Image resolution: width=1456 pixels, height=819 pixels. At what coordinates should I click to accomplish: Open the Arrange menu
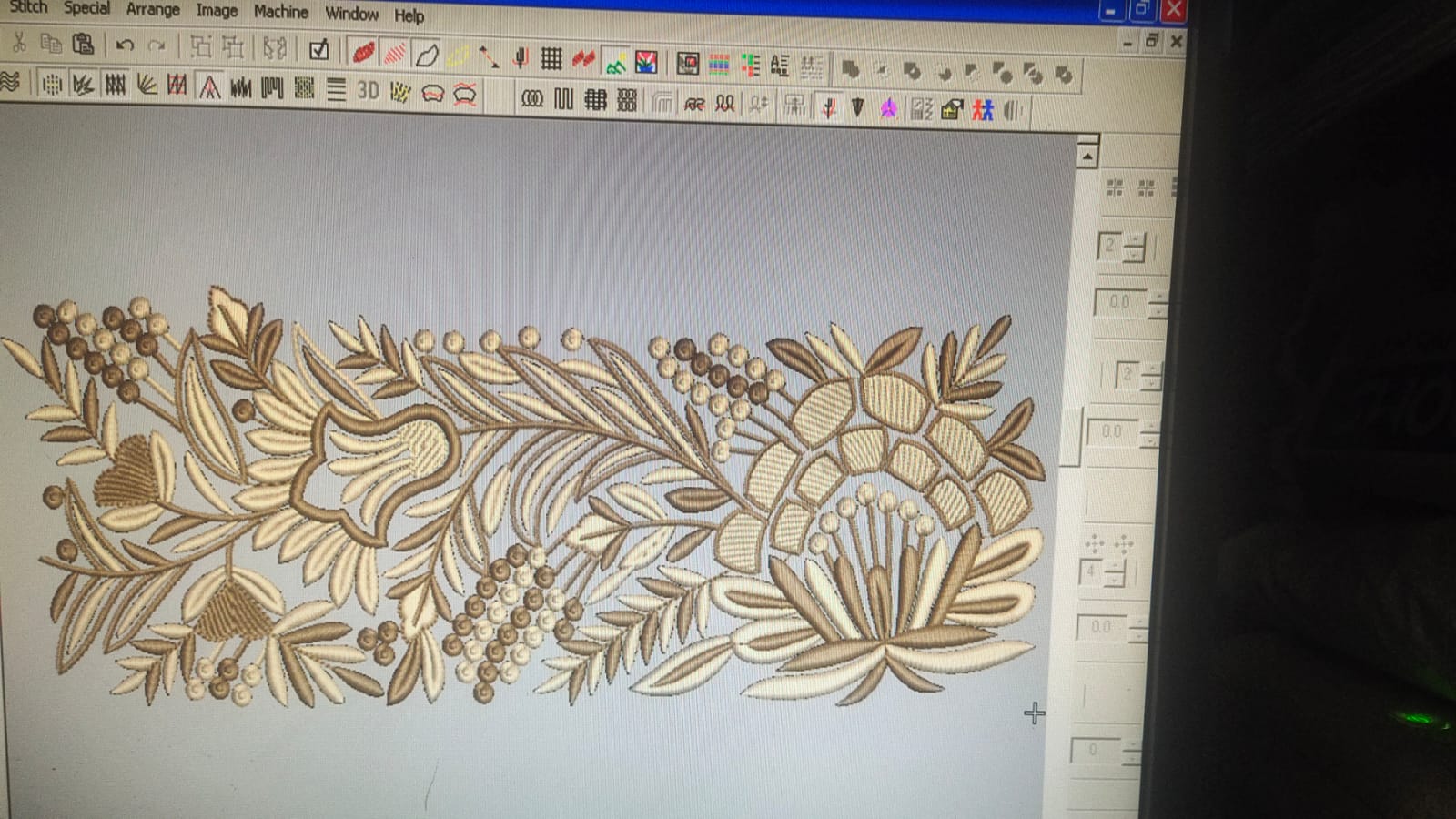152,9
